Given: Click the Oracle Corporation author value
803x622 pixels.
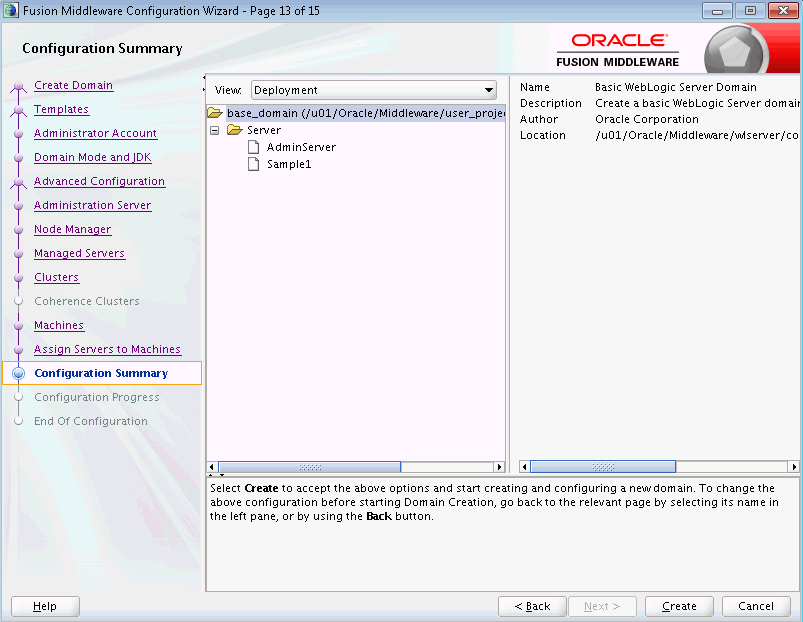Looking at the screenshot, I should (647, 119).
